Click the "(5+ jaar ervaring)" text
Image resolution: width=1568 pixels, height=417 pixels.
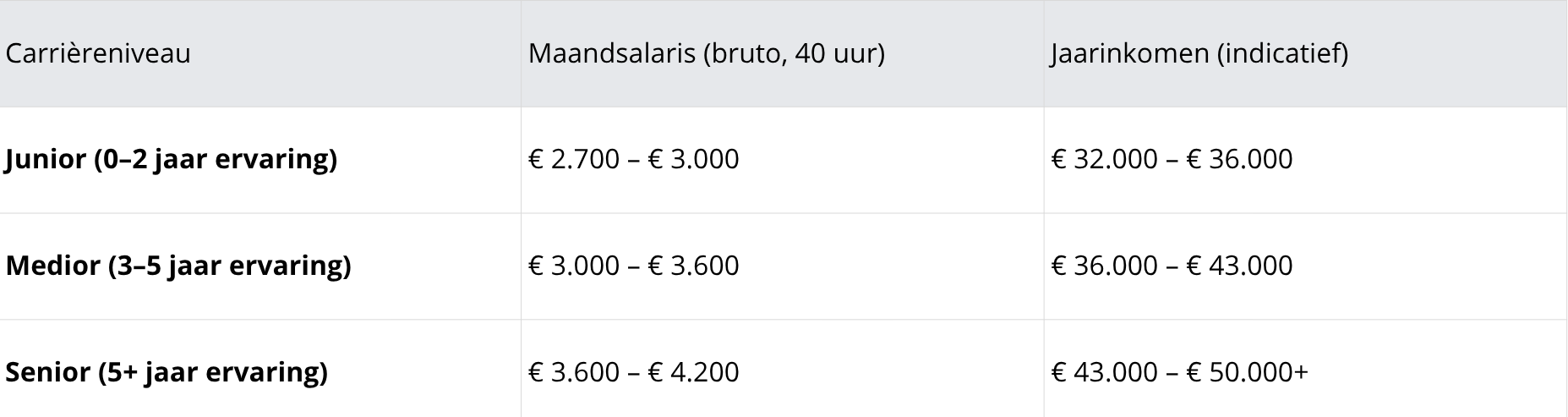(x=212, y=372)
